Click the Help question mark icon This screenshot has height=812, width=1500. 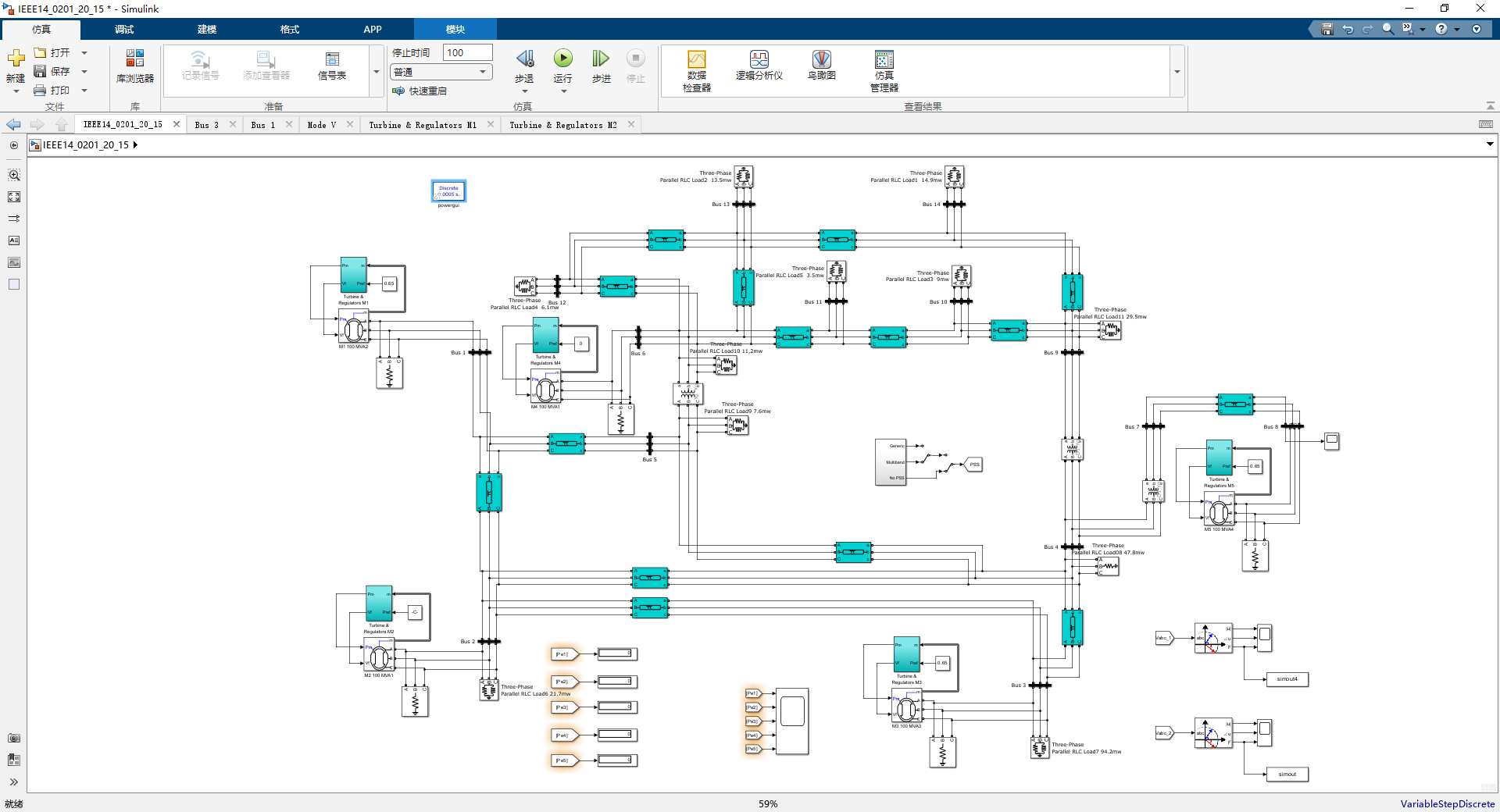tap(1441, 29)
